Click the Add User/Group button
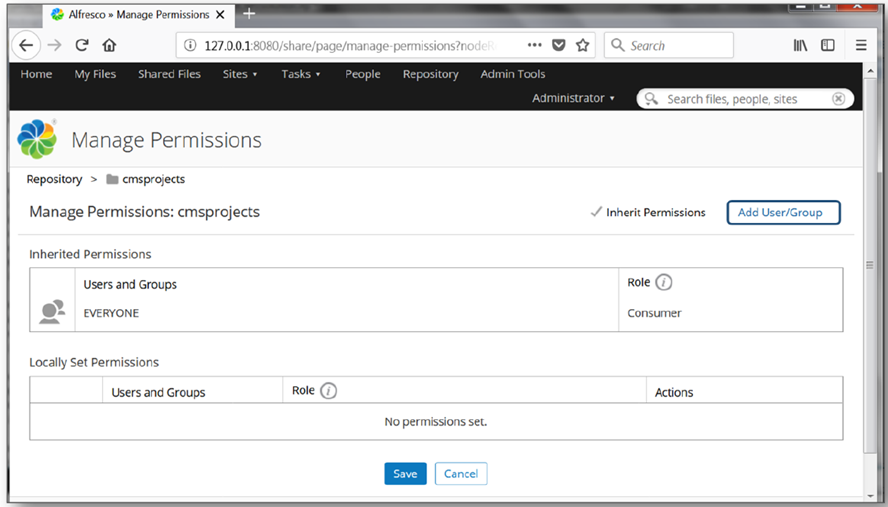Screen dimensions: 888x507 coord(782,212)
